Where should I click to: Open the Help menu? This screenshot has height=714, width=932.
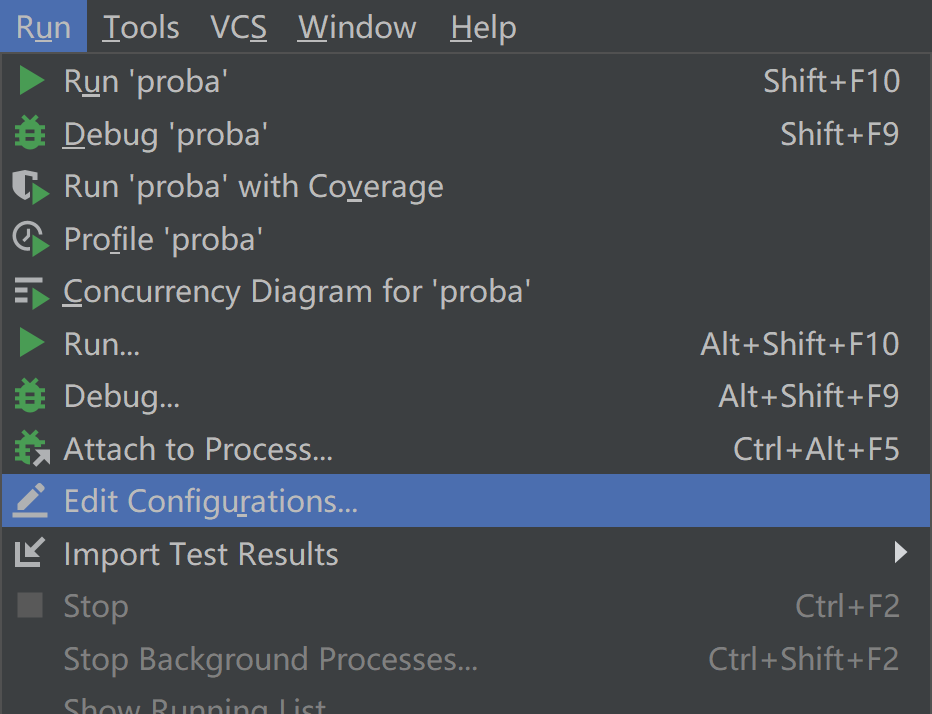pos(482,27)
